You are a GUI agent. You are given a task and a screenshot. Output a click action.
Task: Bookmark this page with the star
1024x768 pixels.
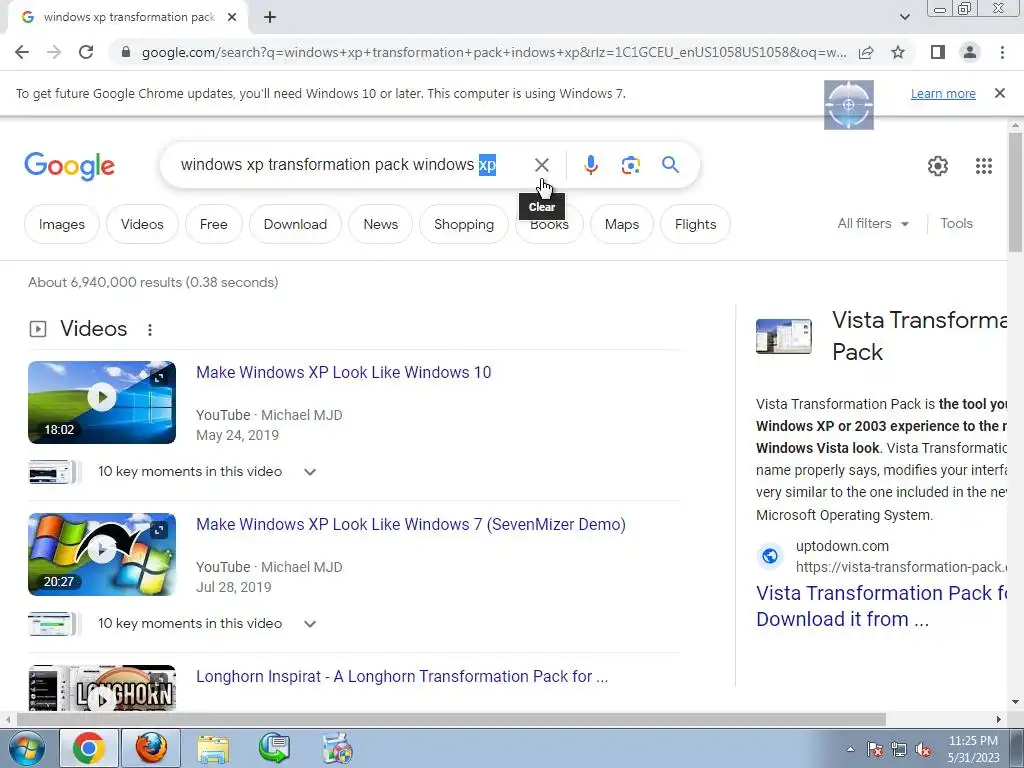click(898, 52)
